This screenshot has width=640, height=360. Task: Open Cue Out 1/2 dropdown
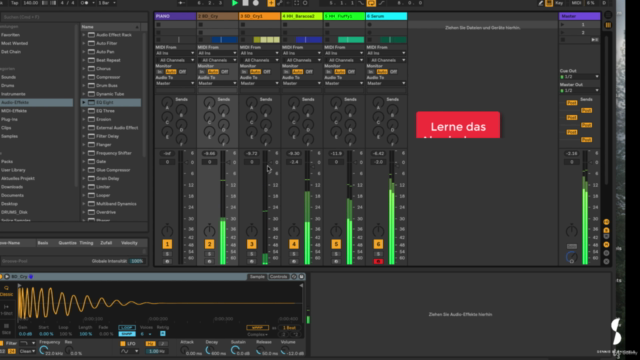point(580,77)
